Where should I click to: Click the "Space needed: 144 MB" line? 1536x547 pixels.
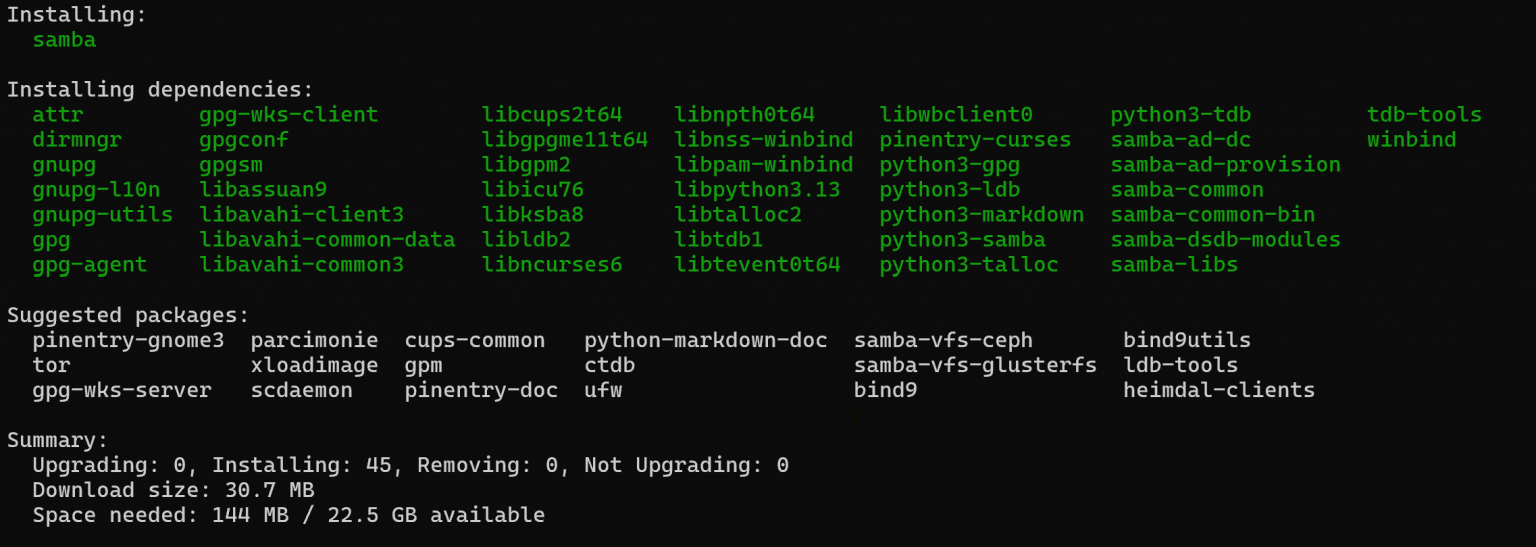coord(288,515)
